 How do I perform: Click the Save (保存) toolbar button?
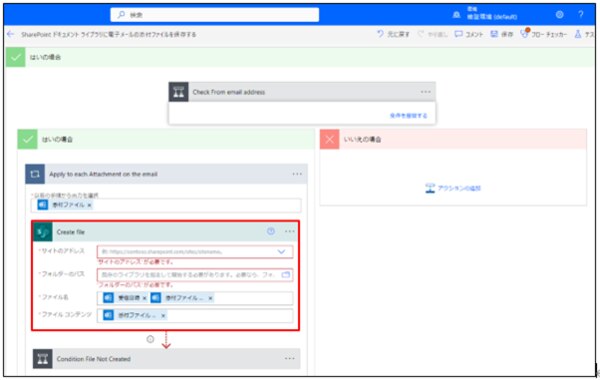click(502, 34)
